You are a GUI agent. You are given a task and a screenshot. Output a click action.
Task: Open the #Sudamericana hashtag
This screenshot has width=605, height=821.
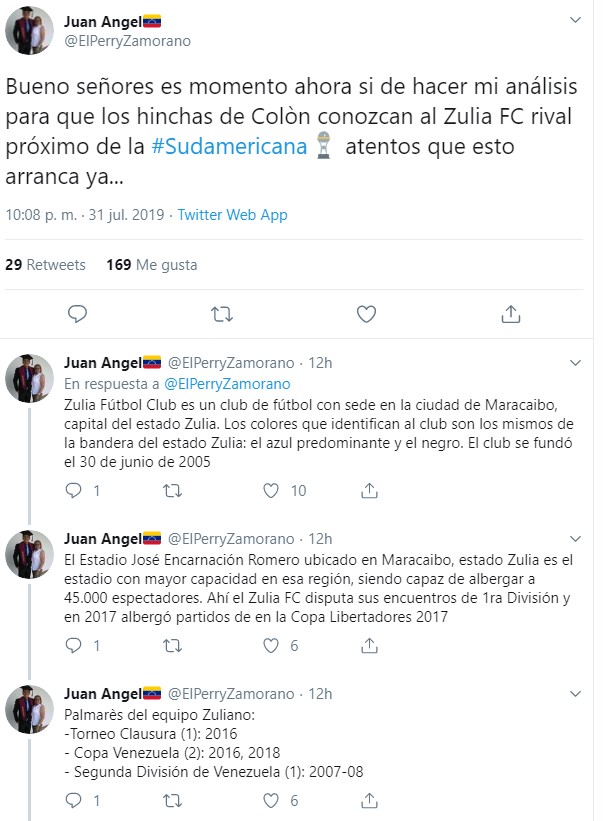point(229,147)
